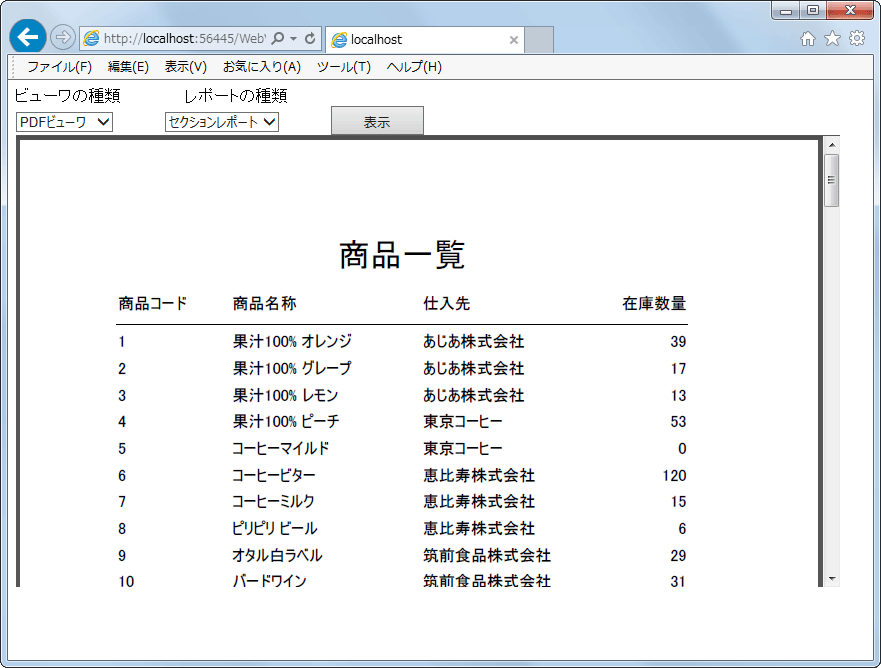
Task: Click 果汁100% オレンジ product name
Action: tap(292, 341)
